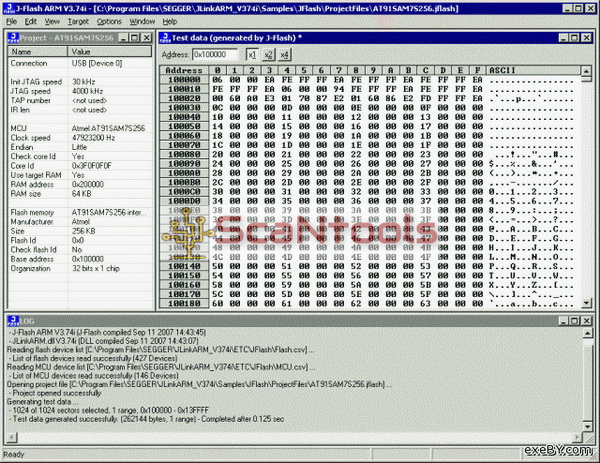Select address row 100080
Viewport: 600px width, 463px height.
[184, 155]
